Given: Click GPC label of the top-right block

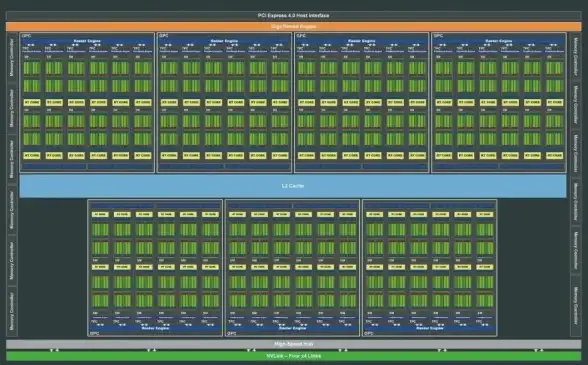Looking at the screenshot, I should click(x=438, y=36).
